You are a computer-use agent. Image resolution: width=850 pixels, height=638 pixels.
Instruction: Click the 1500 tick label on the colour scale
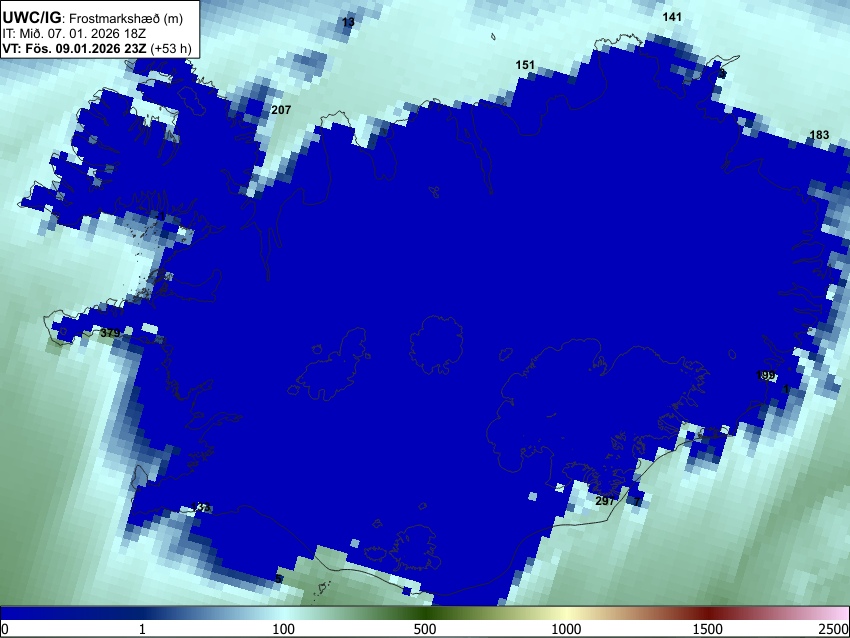708,629
